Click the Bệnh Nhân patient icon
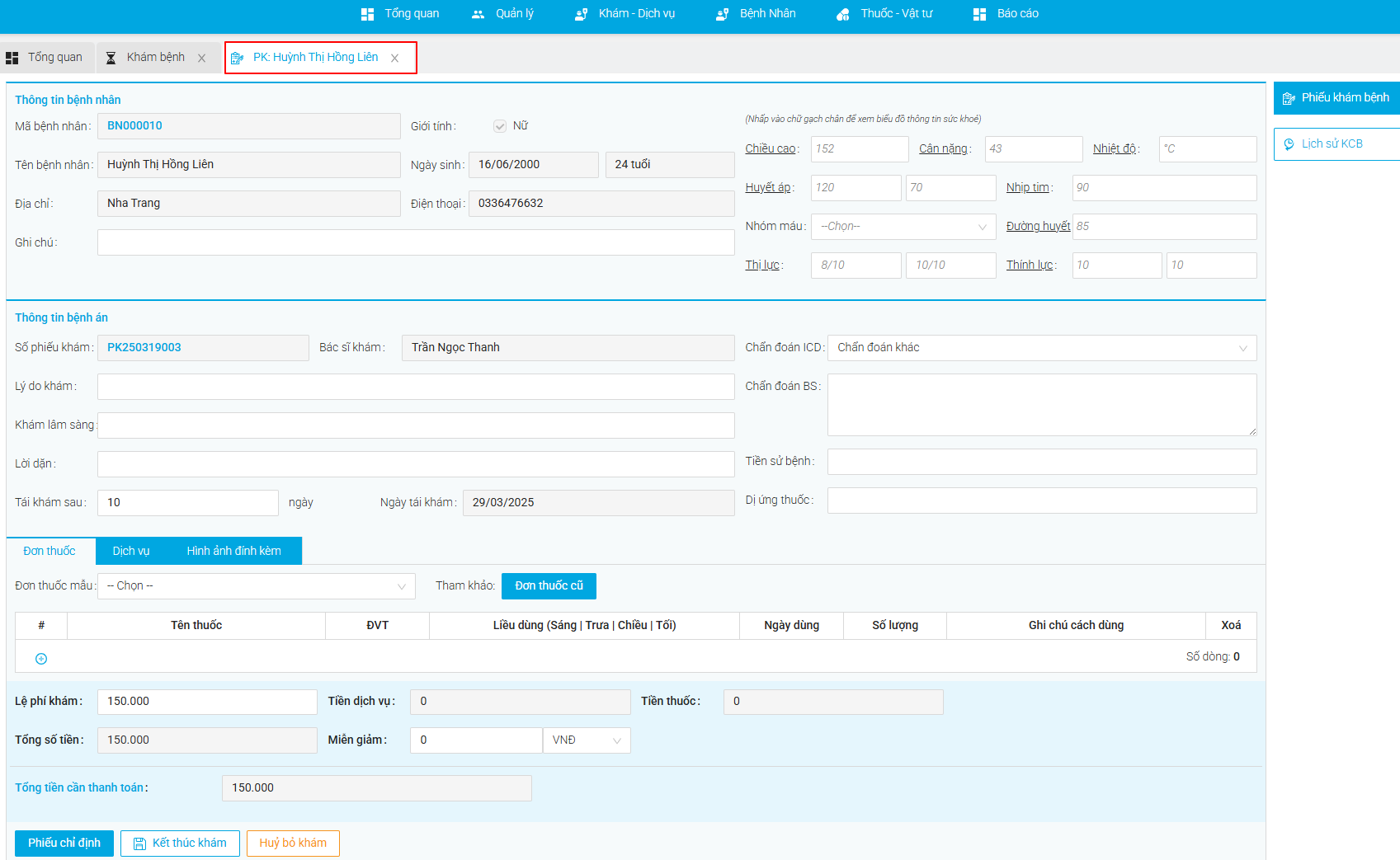The width and height of the screenshot is (1400, 860). 722,14
